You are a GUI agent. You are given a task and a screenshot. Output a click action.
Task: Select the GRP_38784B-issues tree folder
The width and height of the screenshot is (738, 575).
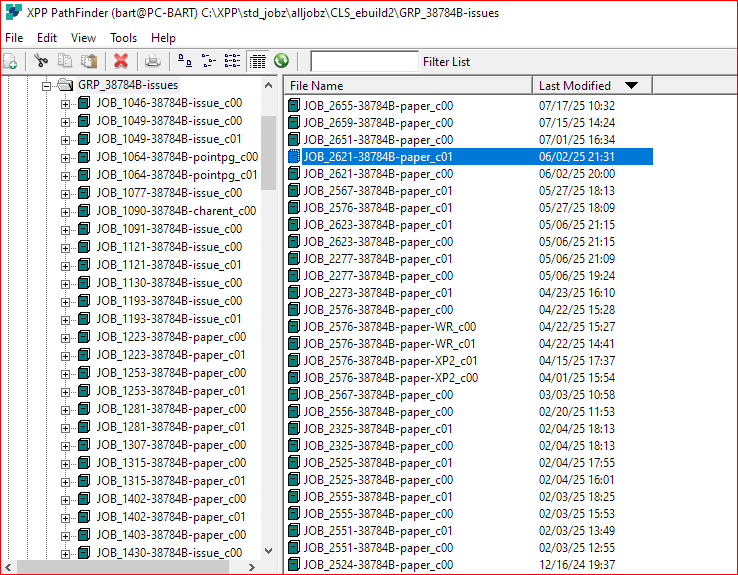point(128,85)
